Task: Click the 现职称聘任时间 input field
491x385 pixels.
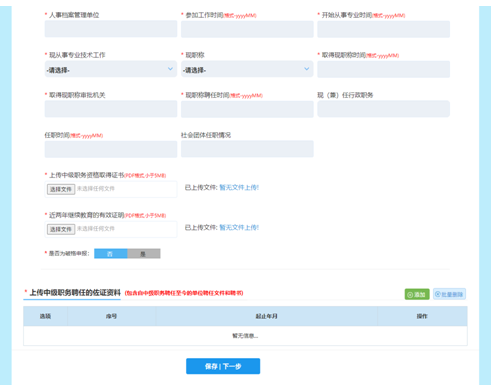Action: click(x=247, y=109)
